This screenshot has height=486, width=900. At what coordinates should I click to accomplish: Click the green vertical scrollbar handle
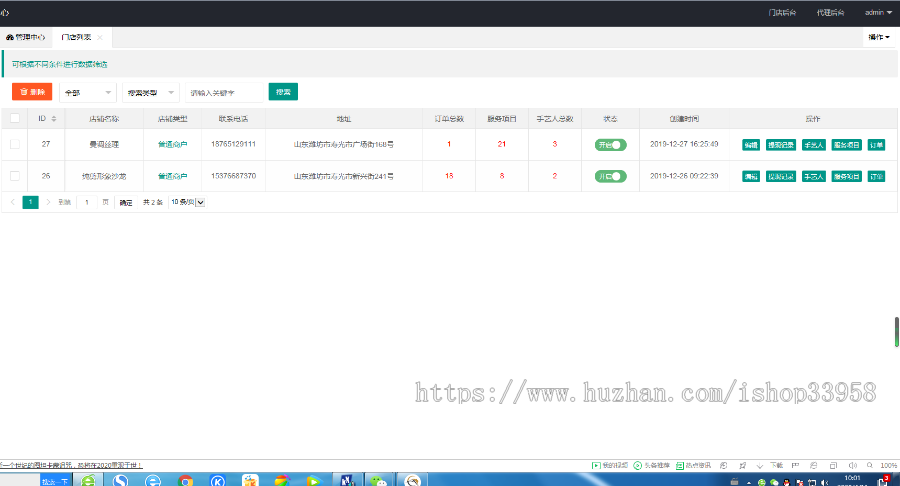[x=897, y=332]
